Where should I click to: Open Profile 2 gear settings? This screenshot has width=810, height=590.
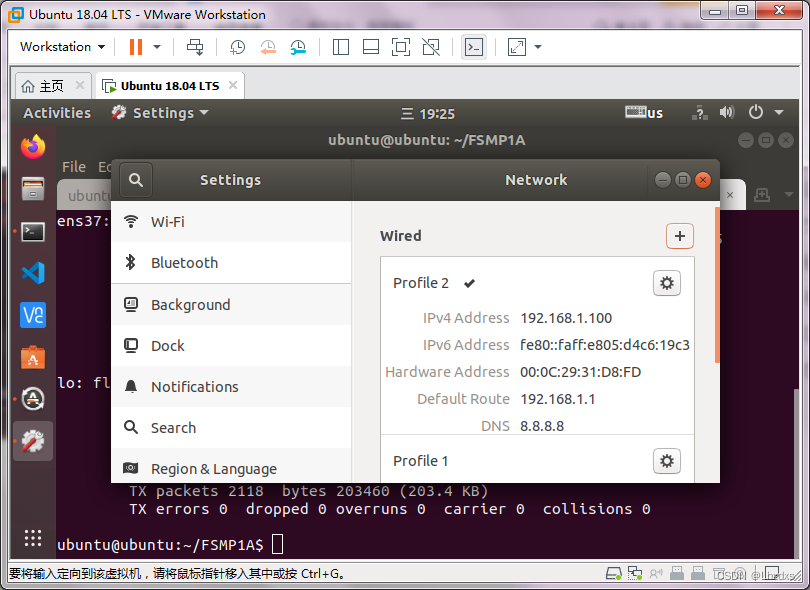(667, 283)
